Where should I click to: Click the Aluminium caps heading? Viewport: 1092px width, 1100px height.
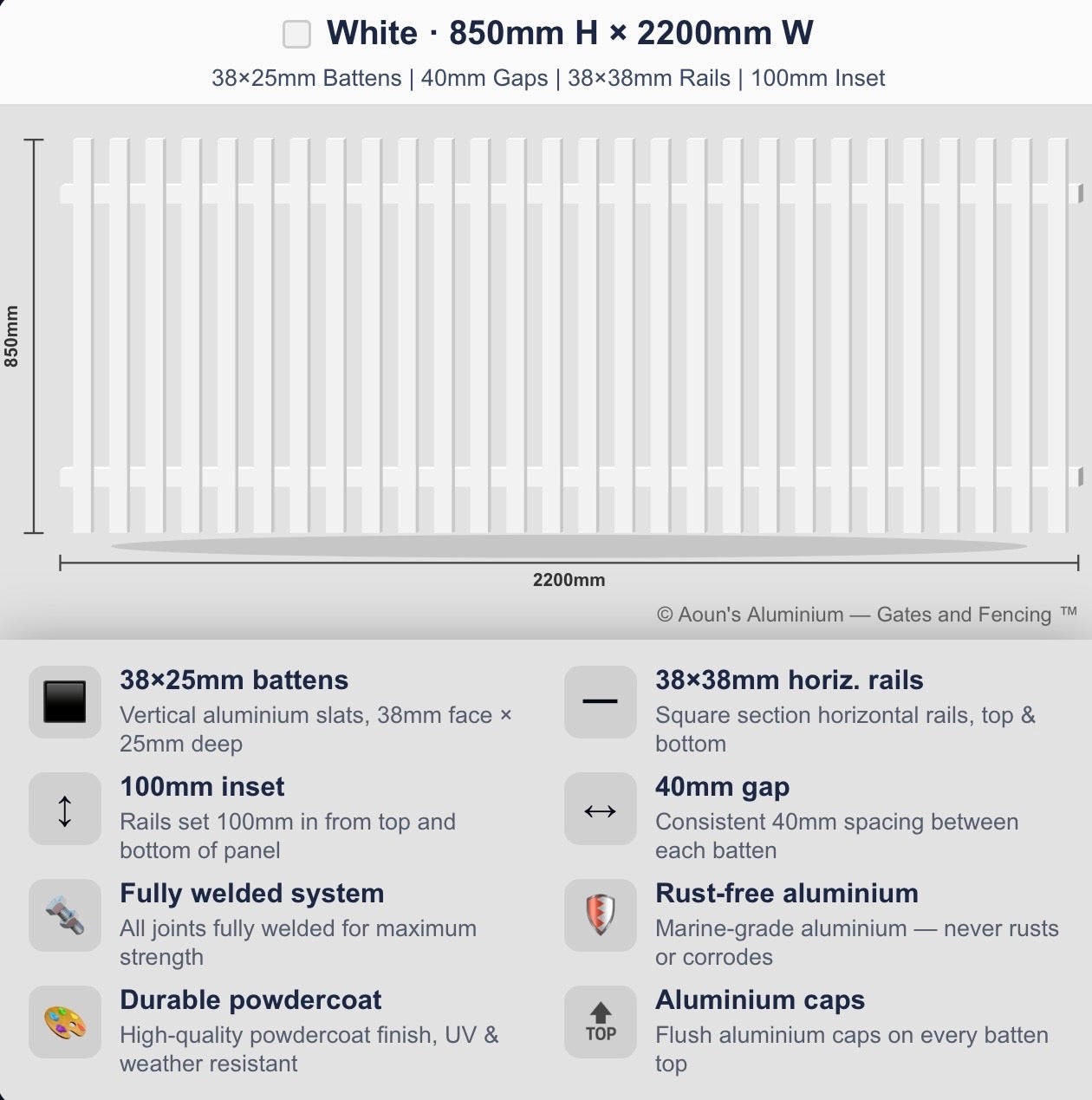click(x=760, y=1000)
